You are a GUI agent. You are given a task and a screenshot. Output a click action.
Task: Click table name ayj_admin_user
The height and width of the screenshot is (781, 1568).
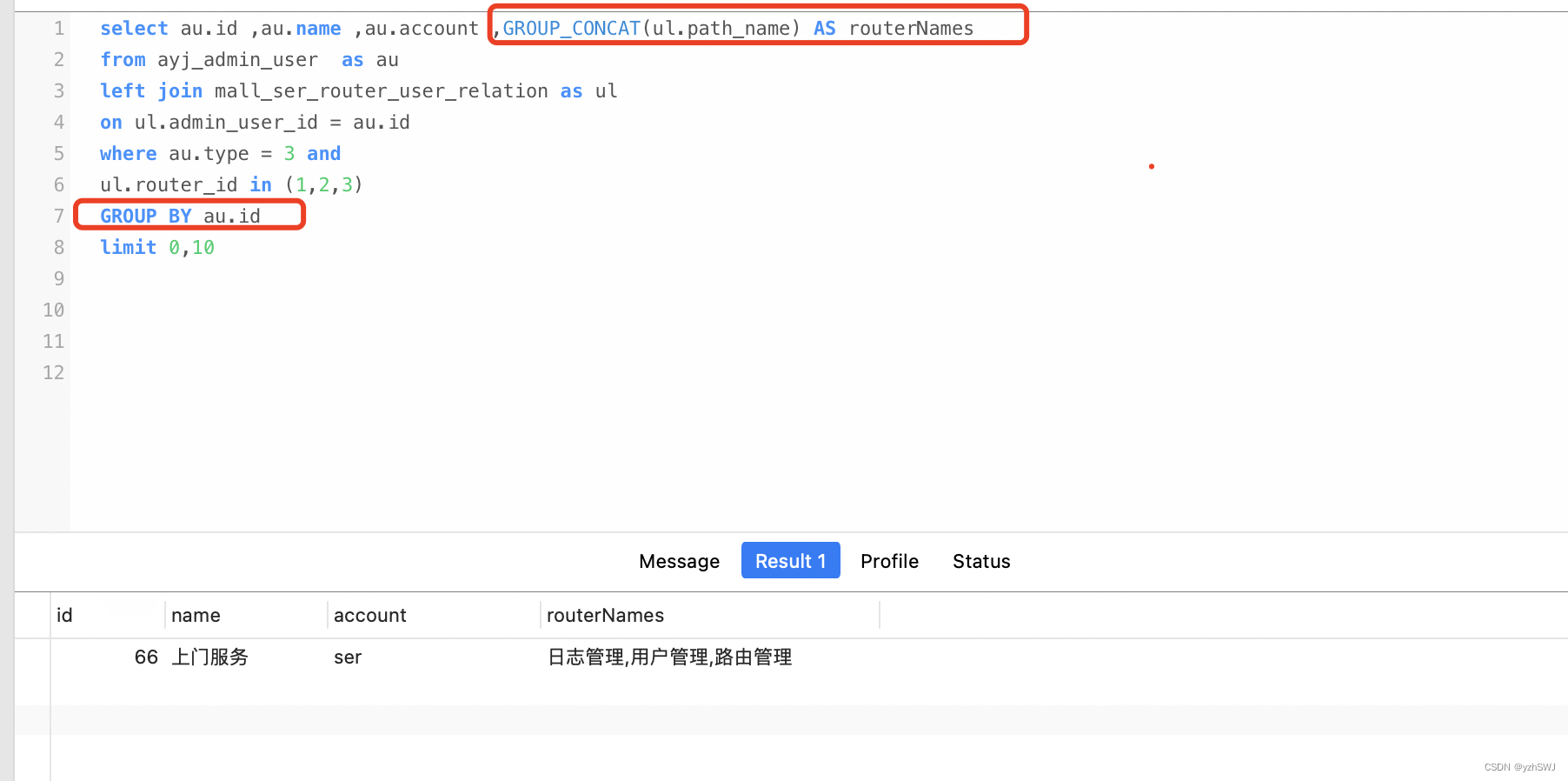[x=237, y=60]
